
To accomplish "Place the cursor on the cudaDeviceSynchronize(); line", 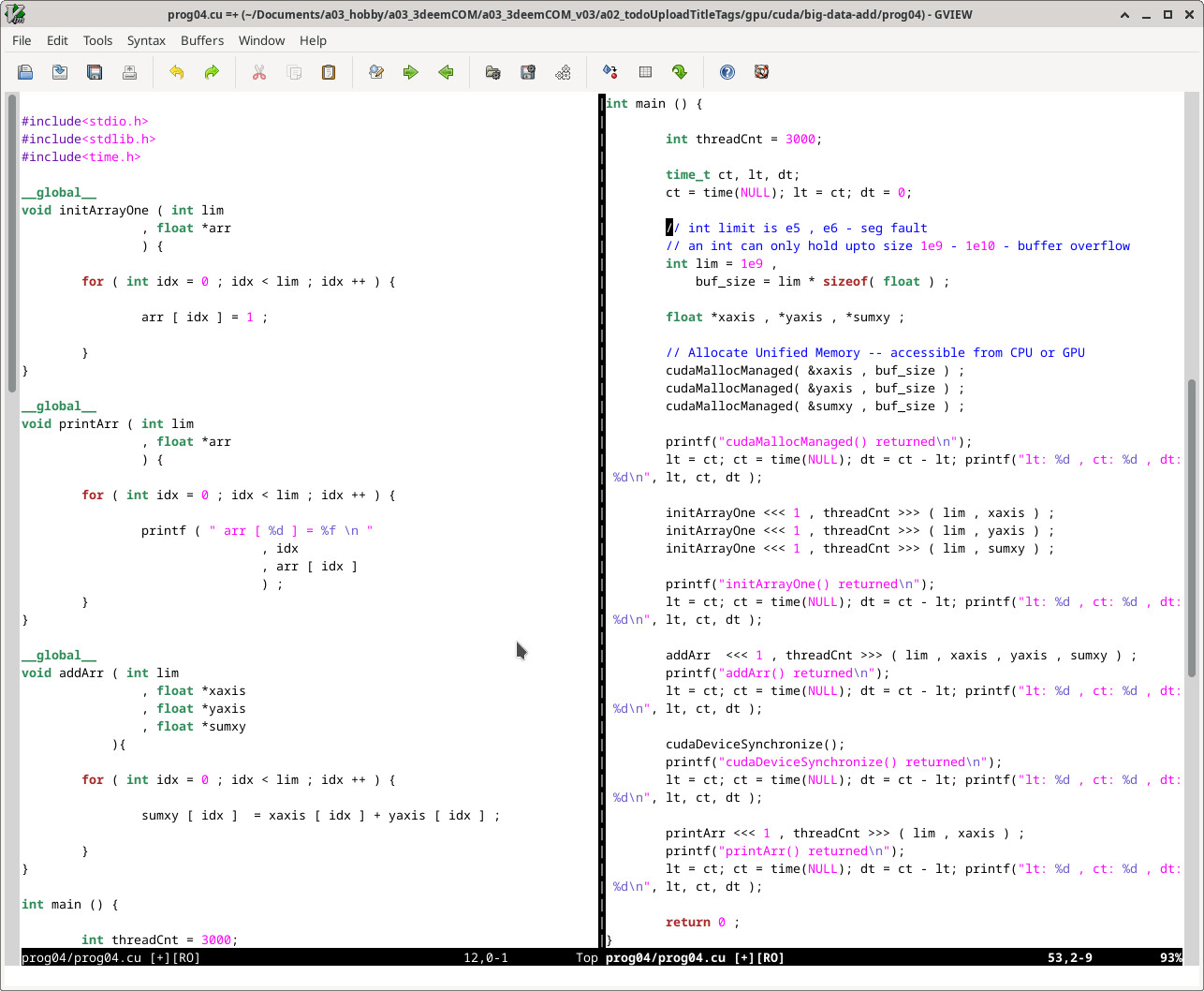I will point(755,745).
